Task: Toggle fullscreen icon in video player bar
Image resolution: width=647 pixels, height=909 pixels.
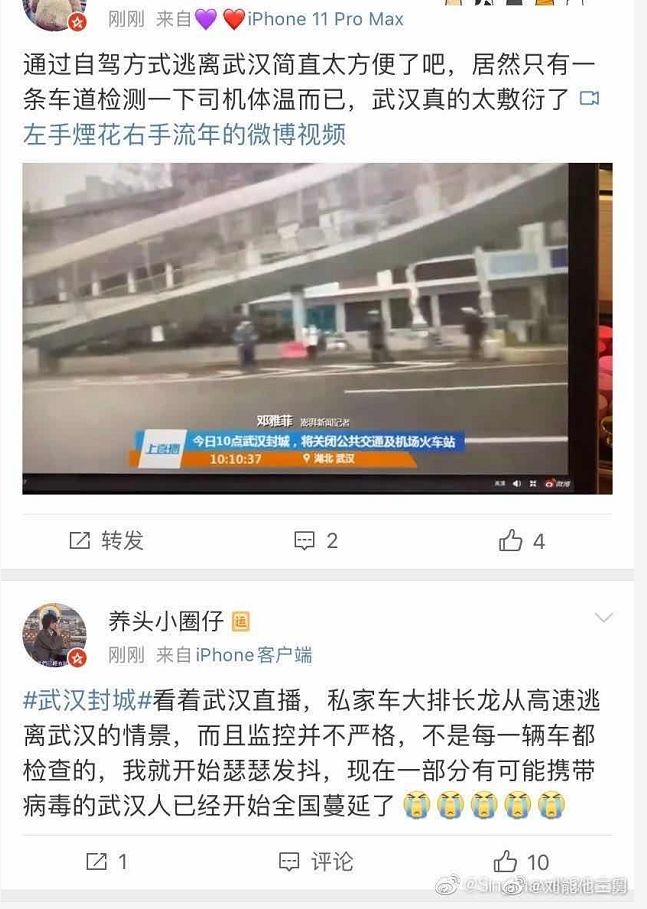Action: point(532,483)
